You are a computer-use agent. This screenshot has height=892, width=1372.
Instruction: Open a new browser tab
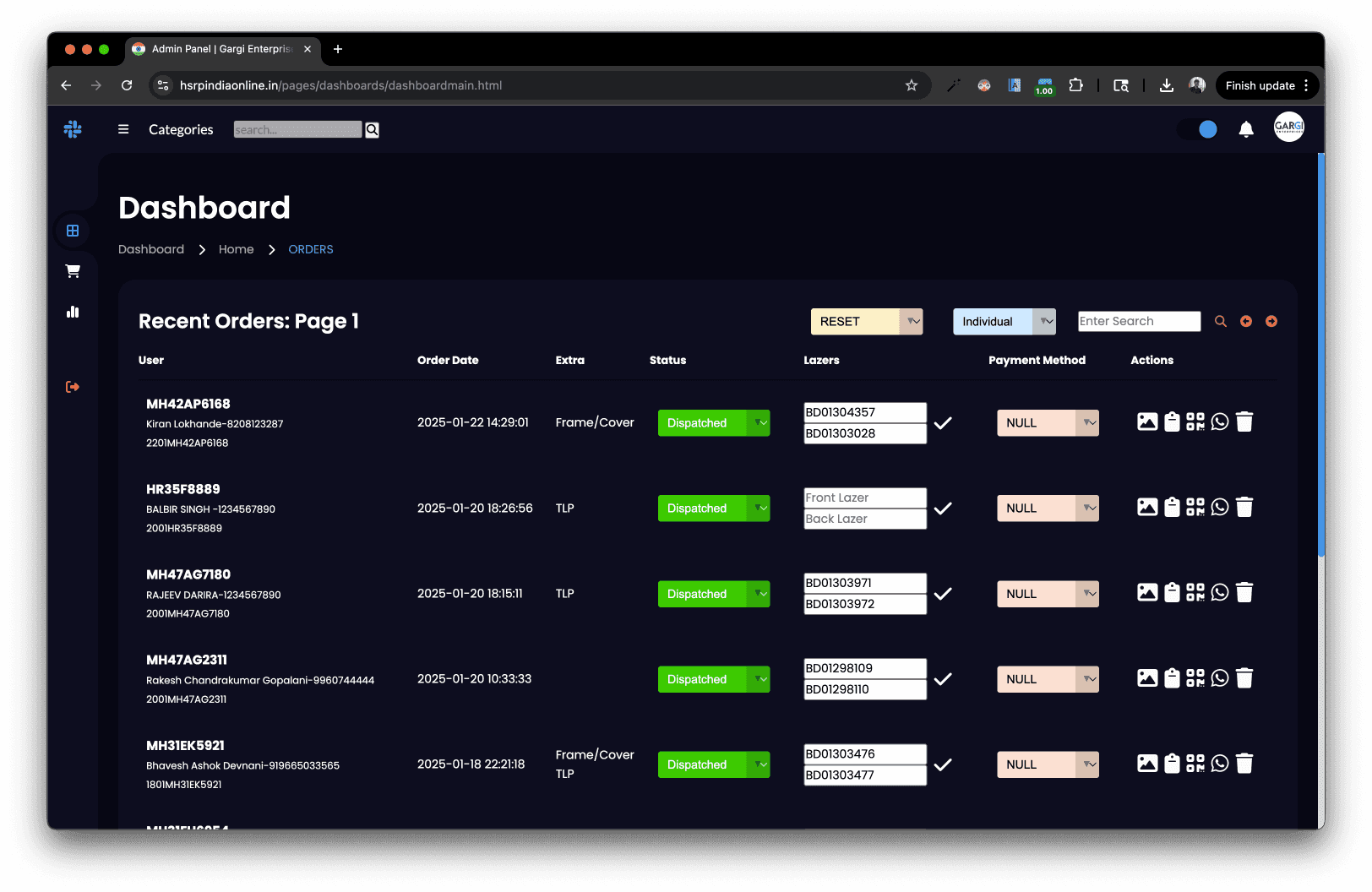[338, 49]
